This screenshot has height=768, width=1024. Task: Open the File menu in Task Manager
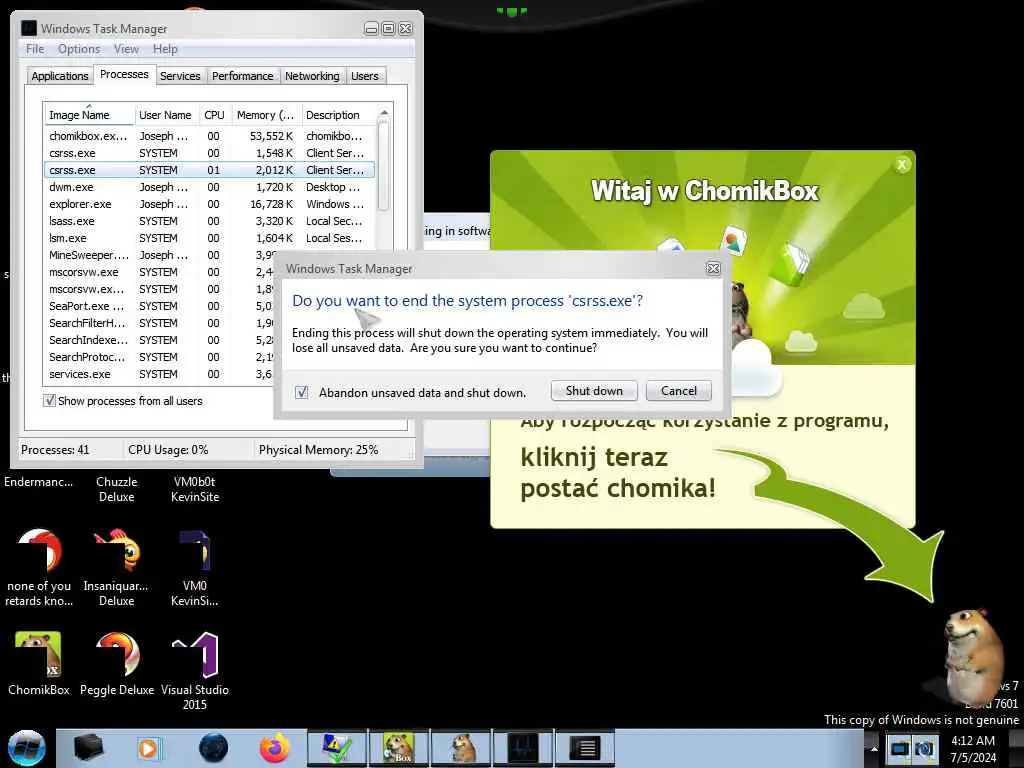click(35, 49)
